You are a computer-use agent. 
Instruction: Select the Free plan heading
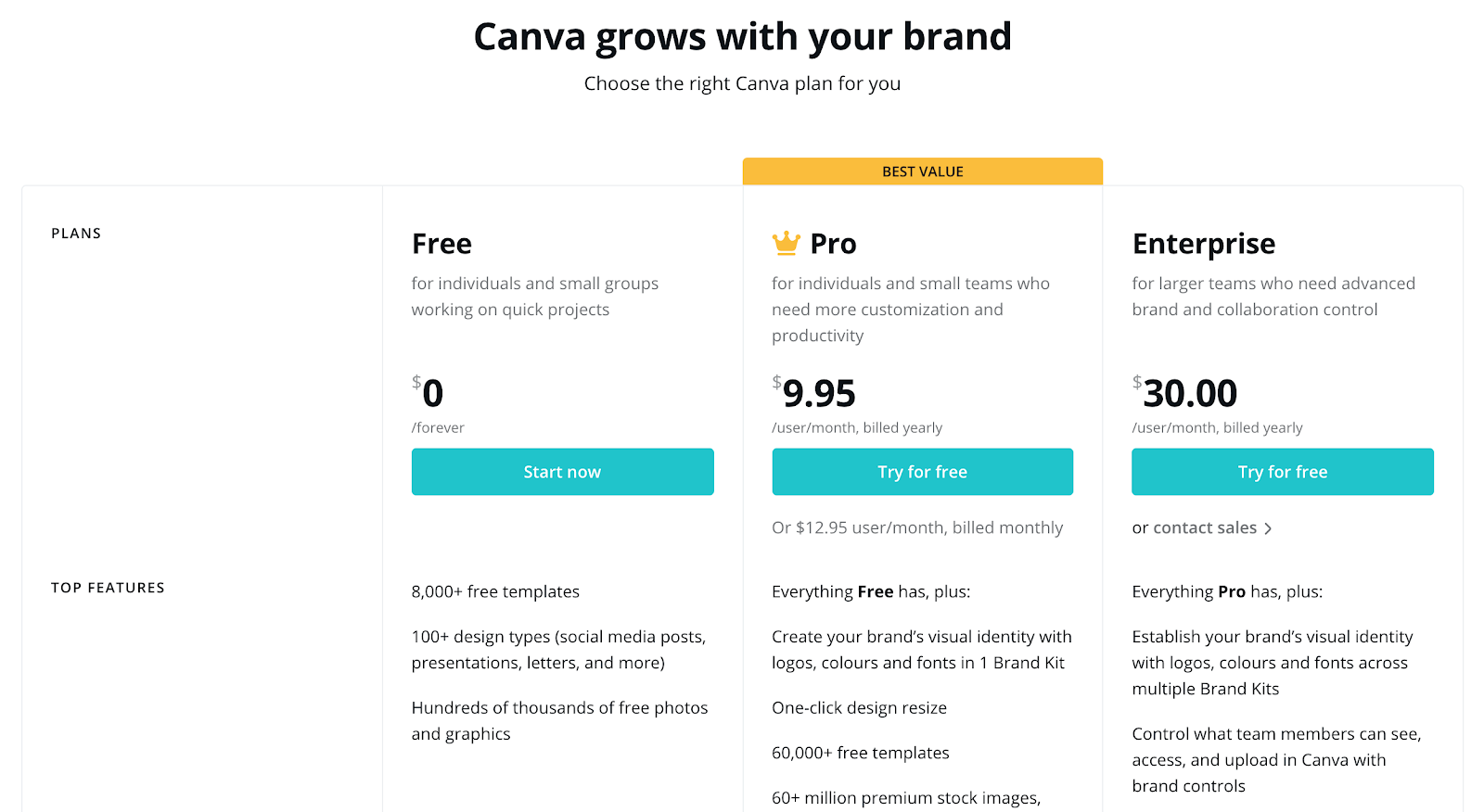click(x=441, y=244)
